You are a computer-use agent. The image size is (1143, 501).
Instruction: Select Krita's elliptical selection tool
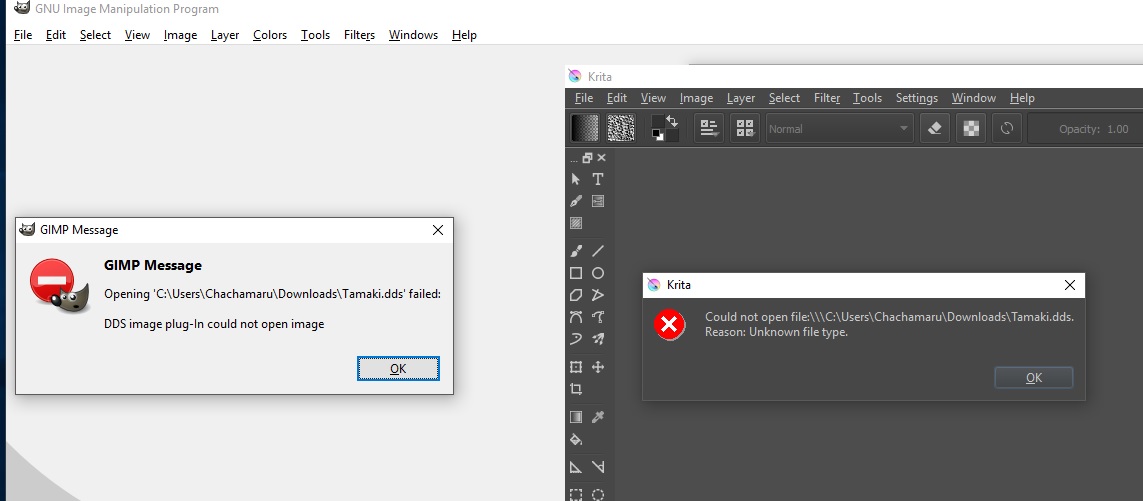point(598,494)
